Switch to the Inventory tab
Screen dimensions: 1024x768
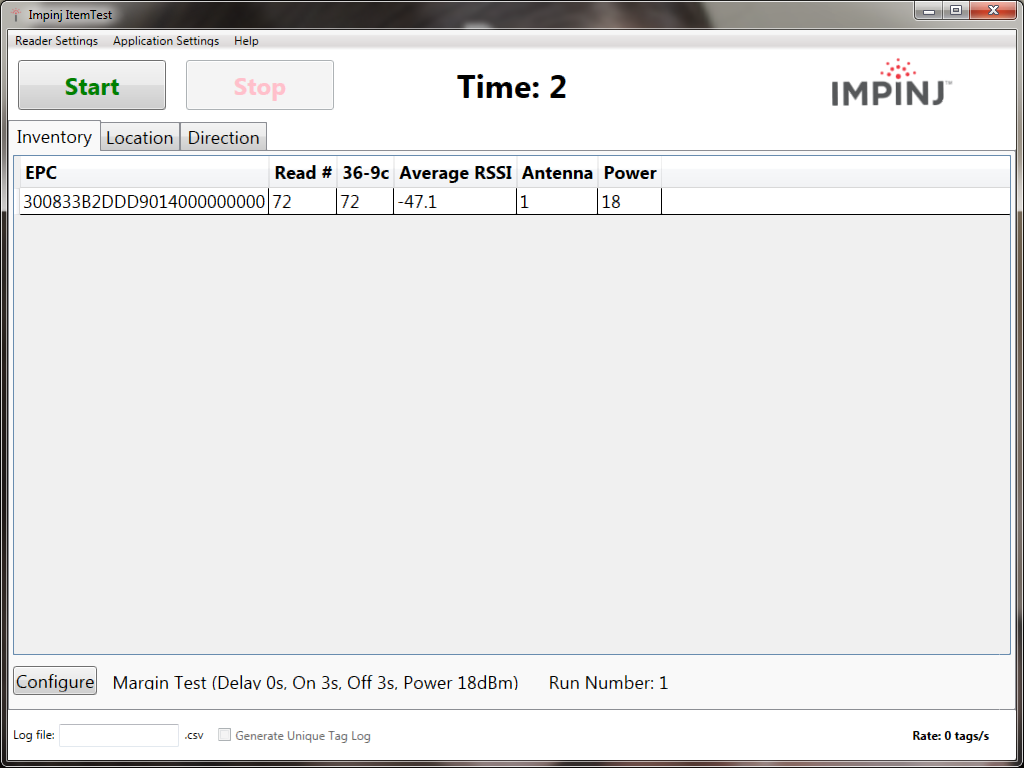tap(54, 136)
